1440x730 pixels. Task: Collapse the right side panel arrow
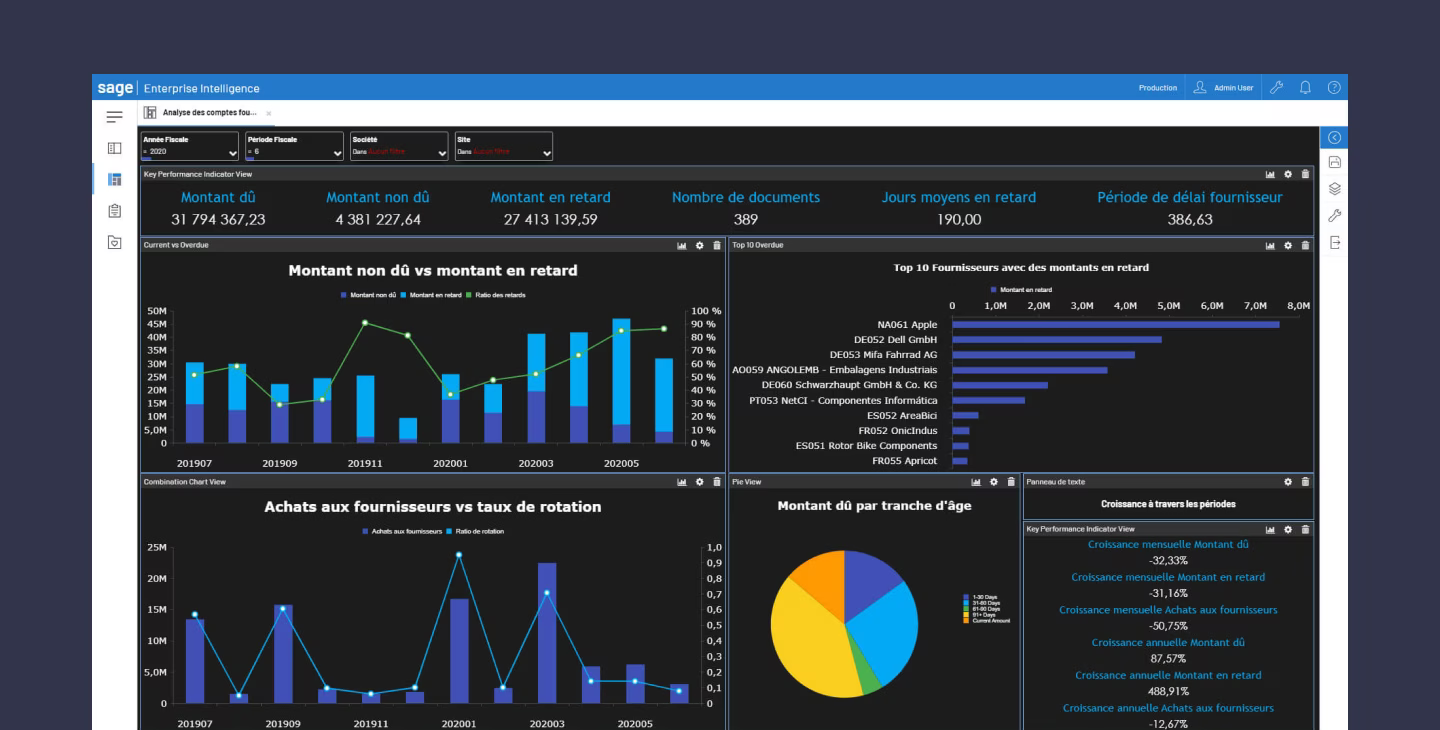1333,137
